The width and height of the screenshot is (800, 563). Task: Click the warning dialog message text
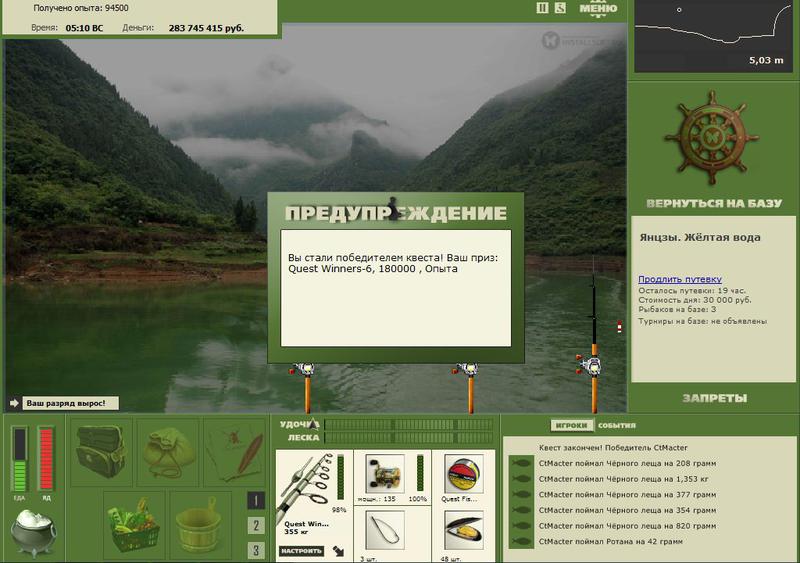pyautogui.click(x=393, y=263)
